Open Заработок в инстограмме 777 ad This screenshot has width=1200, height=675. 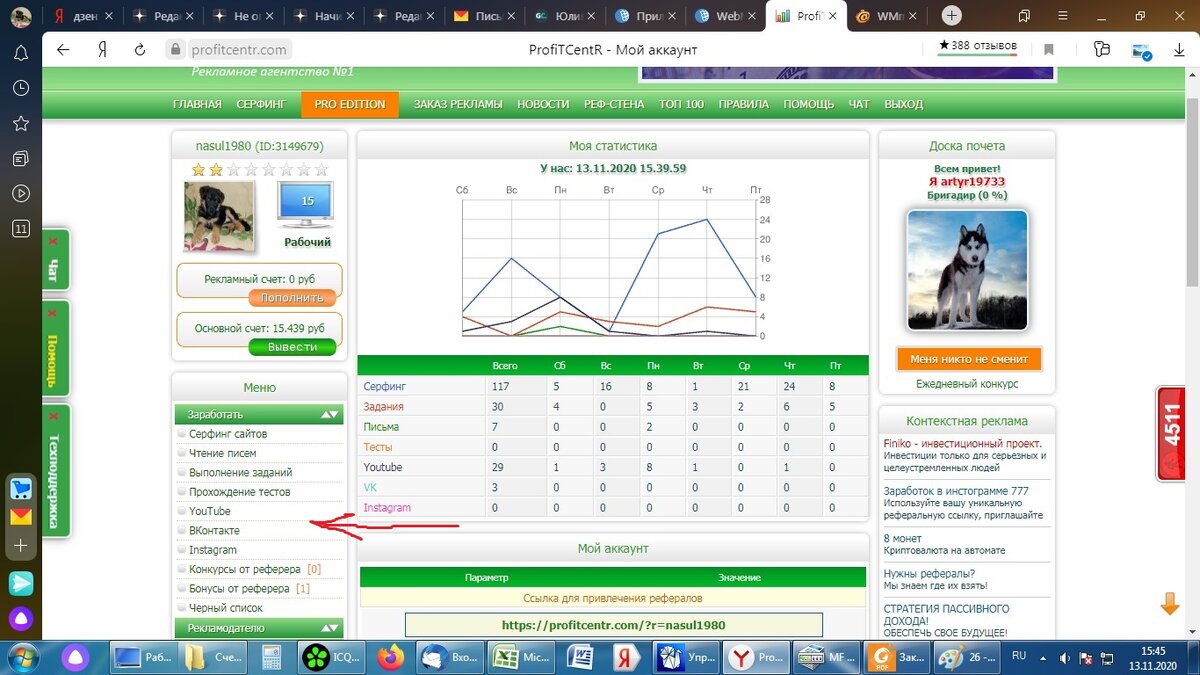956,491
